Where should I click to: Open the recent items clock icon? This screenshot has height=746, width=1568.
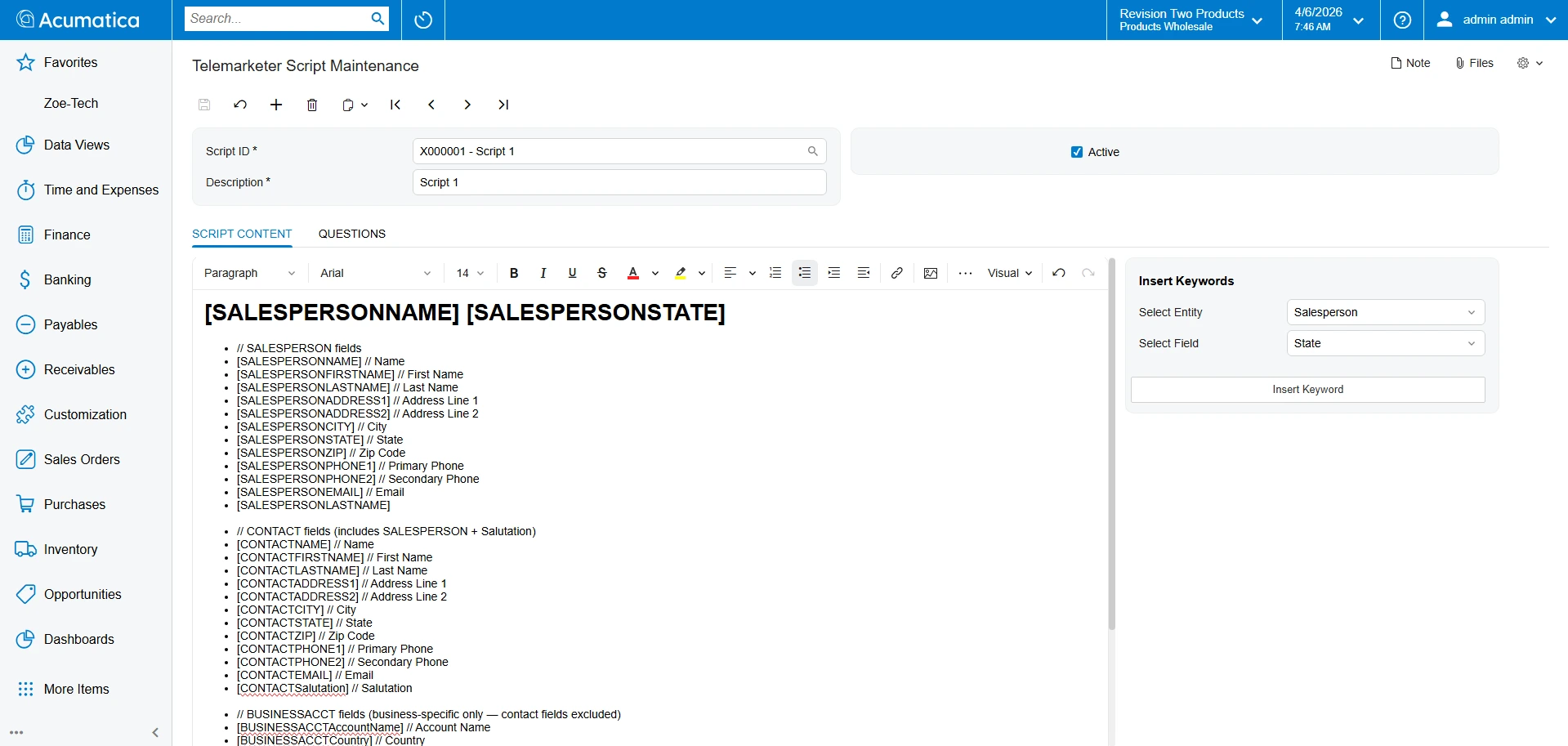click(x=423, y=20)
